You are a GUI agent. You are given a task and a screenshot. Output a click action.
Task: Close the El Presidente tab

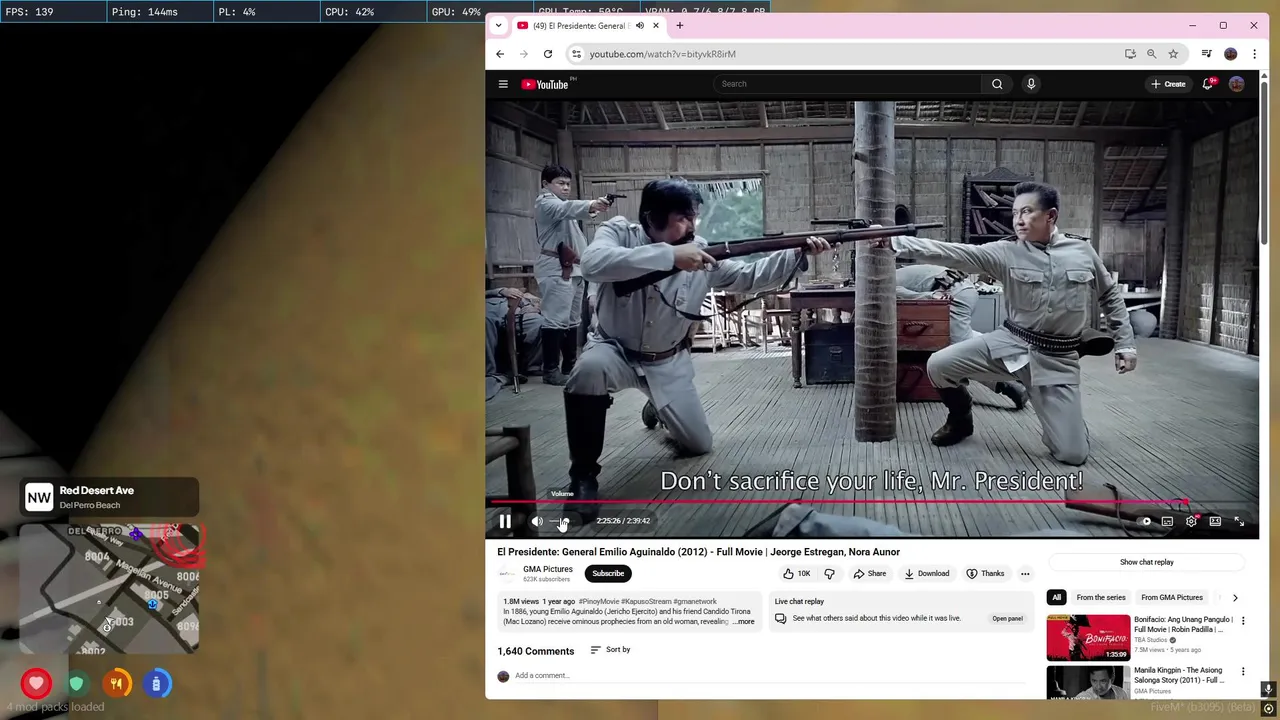point(656,25)
